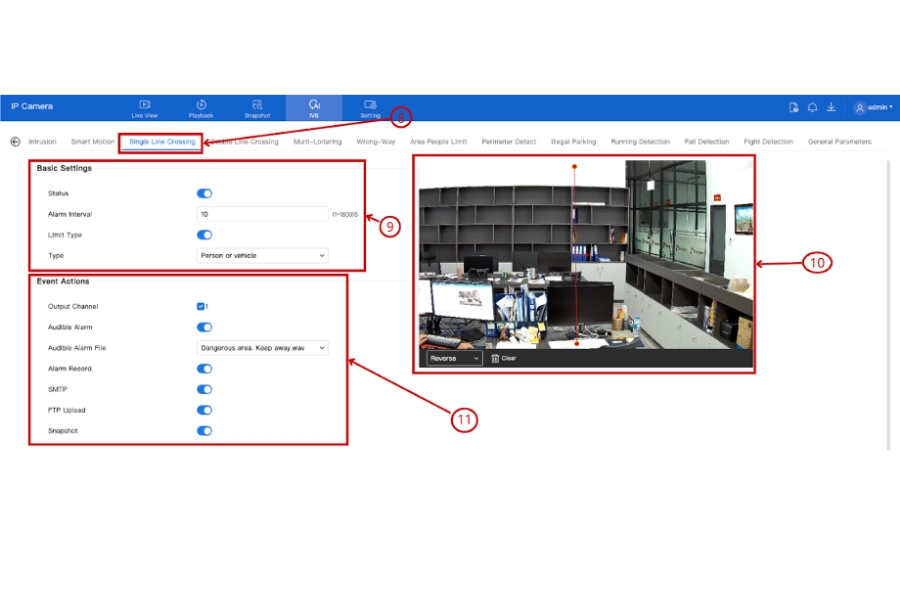Image resolution: width=900 pixels, height=600 pixels.
Task: Click the page vertical scrollbar
Action: pyautogui.click(x=888, y=305)
